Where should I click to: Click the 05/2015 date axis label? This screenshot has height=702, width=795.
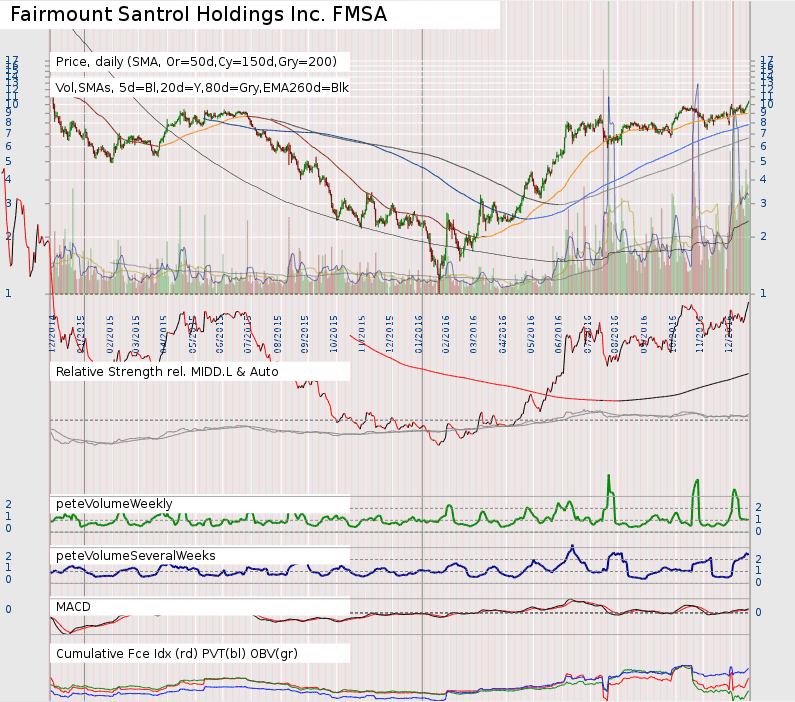(x=192, y=335)
